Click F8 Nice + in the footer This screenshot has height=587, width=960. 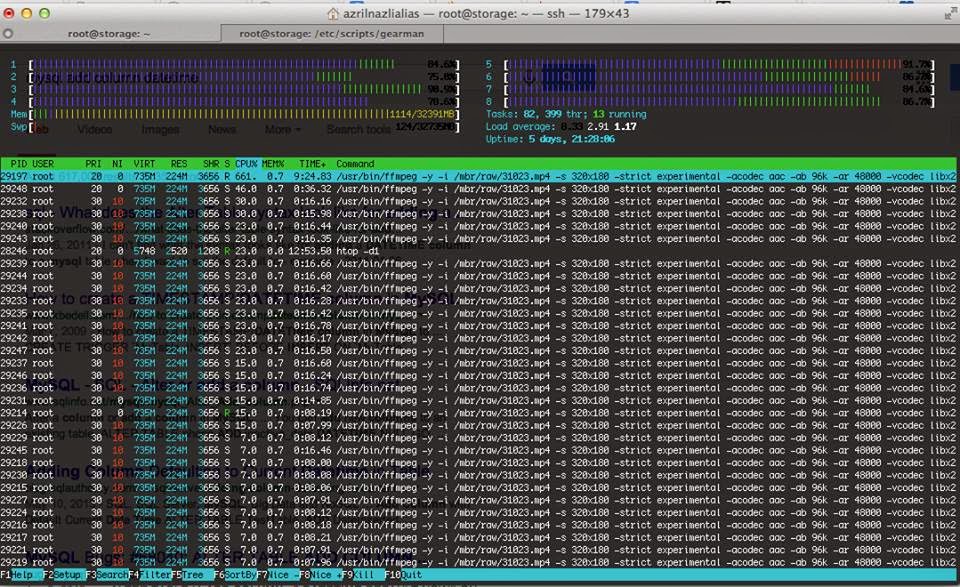click(x=320, y=575)
